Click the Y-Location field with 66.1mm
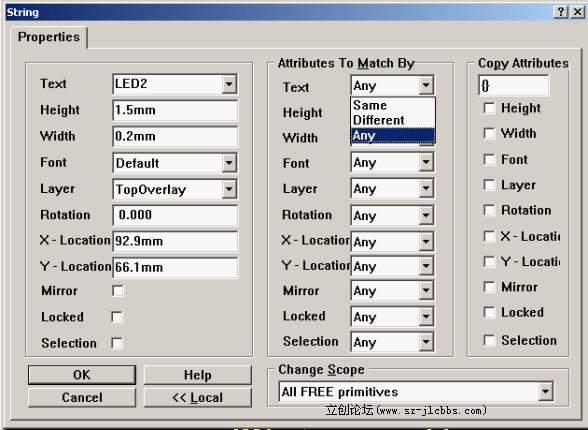Screen dimensions: 588x430 pos(175,268)
